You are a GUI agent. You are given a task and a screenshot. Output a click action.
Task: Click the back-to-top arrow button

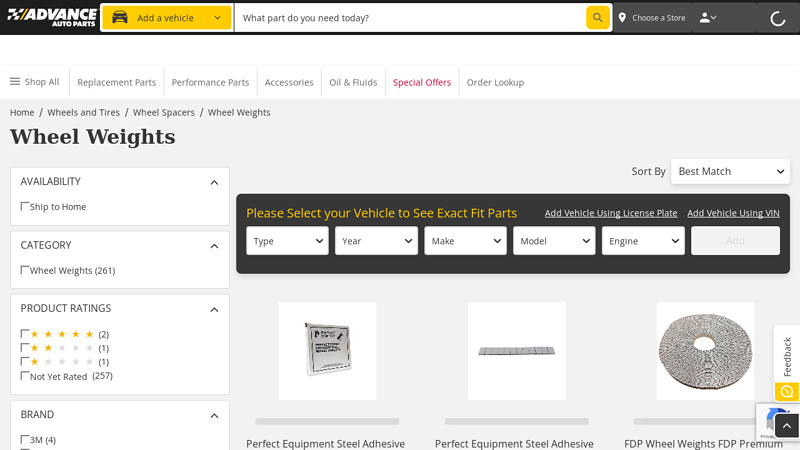[787, 426]
